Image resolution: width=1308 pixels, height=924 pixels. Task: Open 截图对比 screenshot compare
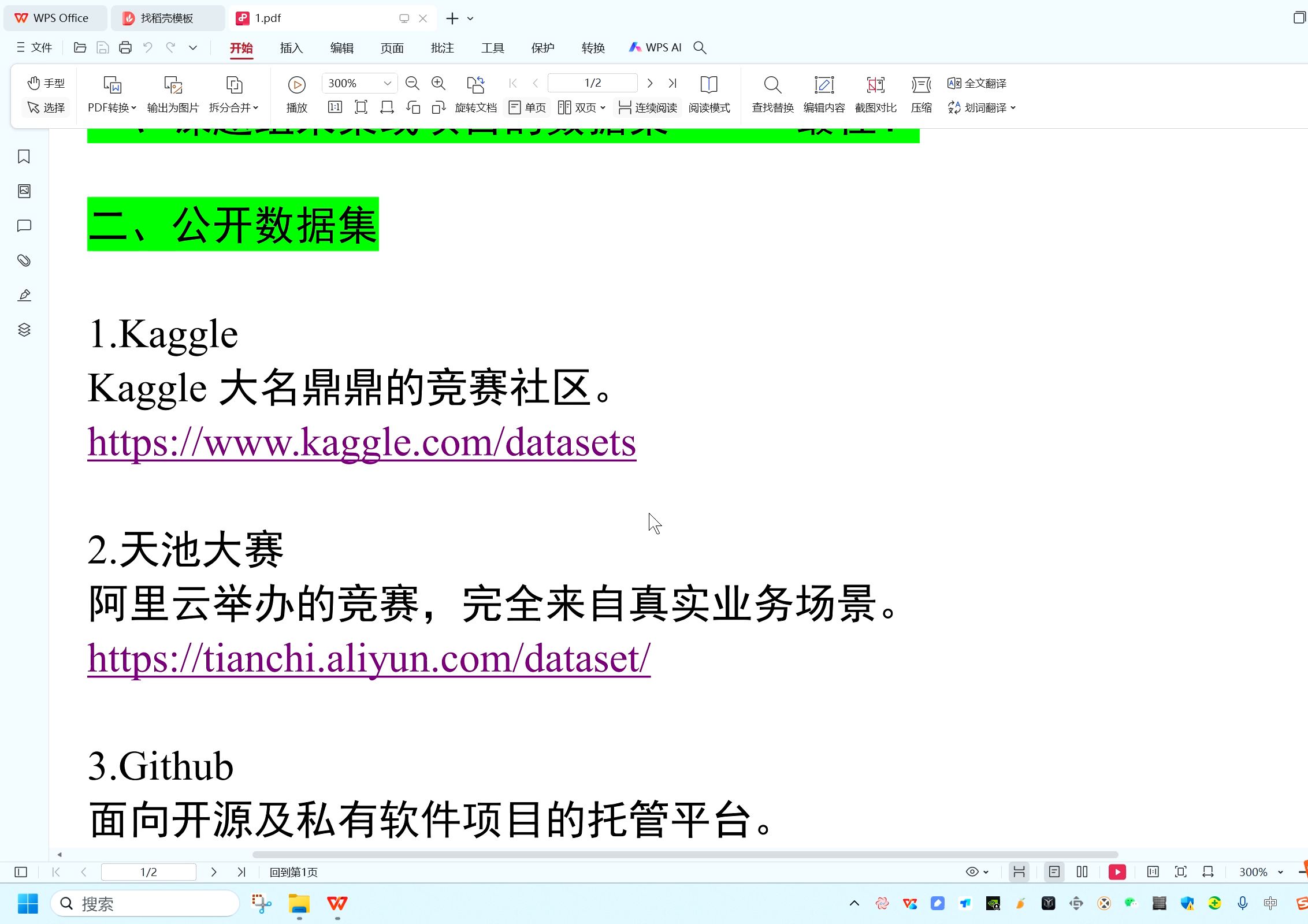click(x=875, y=95)
